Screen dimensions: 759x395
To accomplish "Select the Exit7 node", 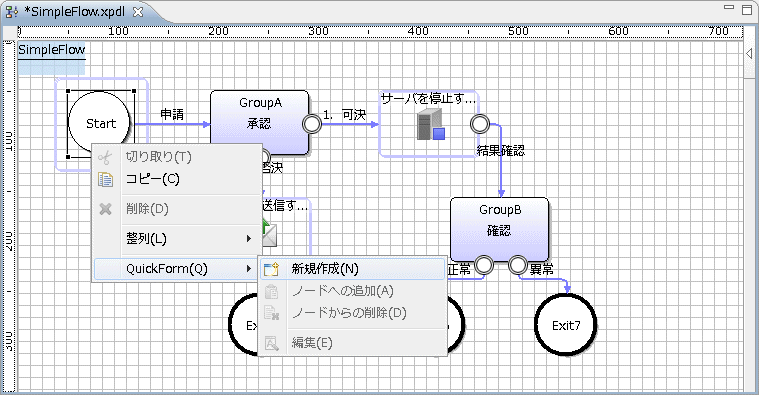I will (566, 325).
